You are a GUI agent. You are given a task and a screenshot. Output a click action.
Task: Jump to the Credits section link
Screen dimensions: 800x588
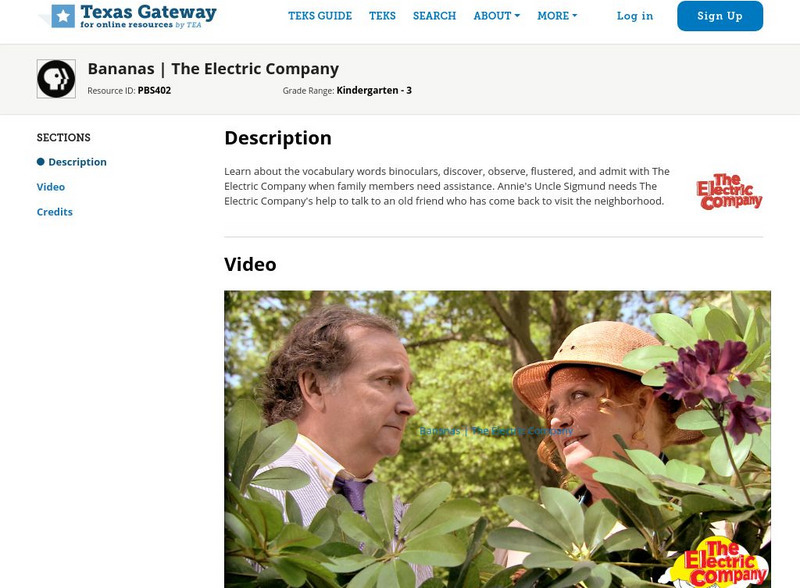coord(55,212)
